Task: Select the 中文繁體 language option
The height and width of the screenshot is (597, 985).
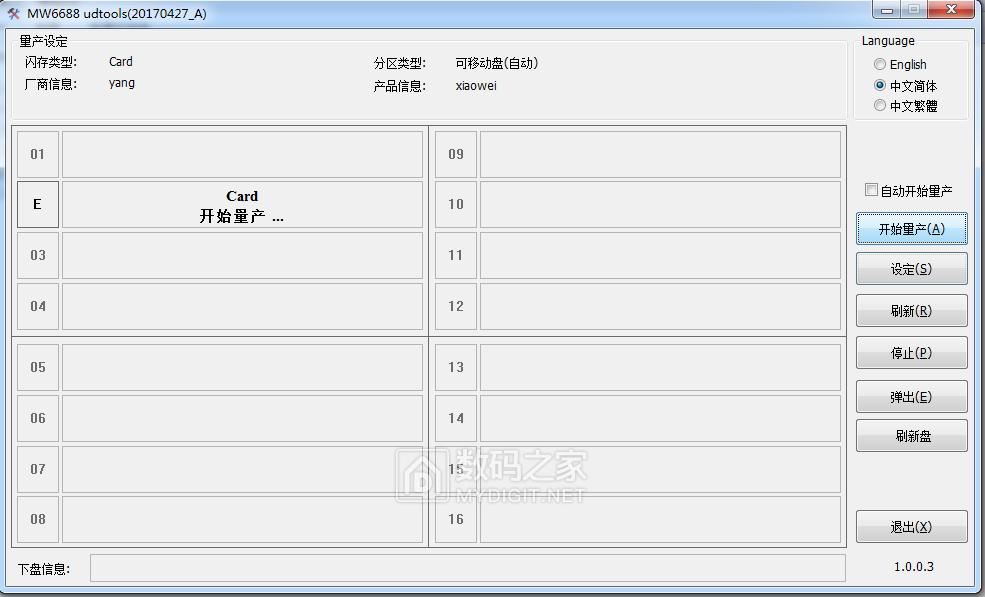Action: [880, 106]
